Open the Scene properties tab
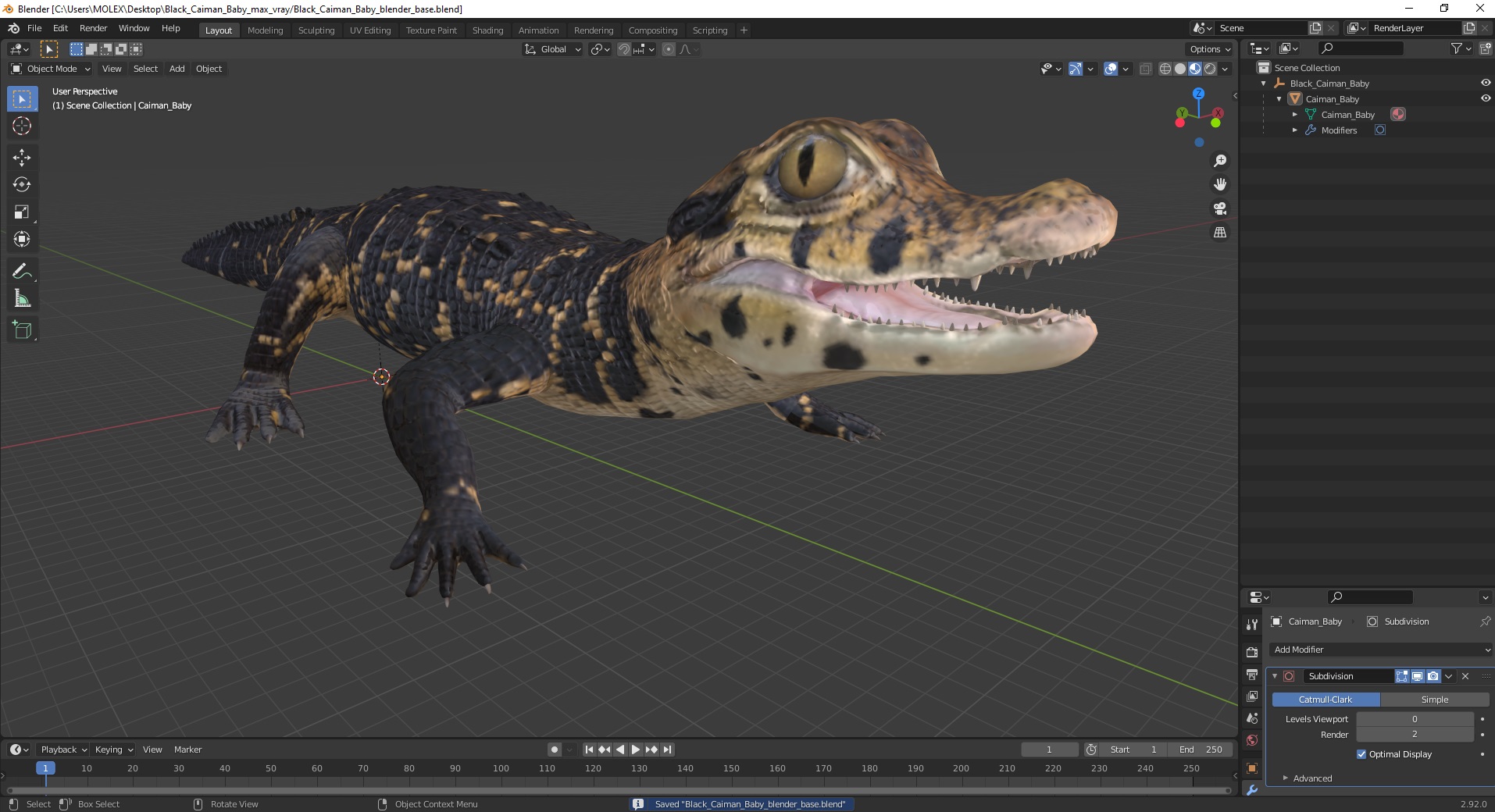Viewport: 1495px width, 812px height. click(x=1252, y=718)
